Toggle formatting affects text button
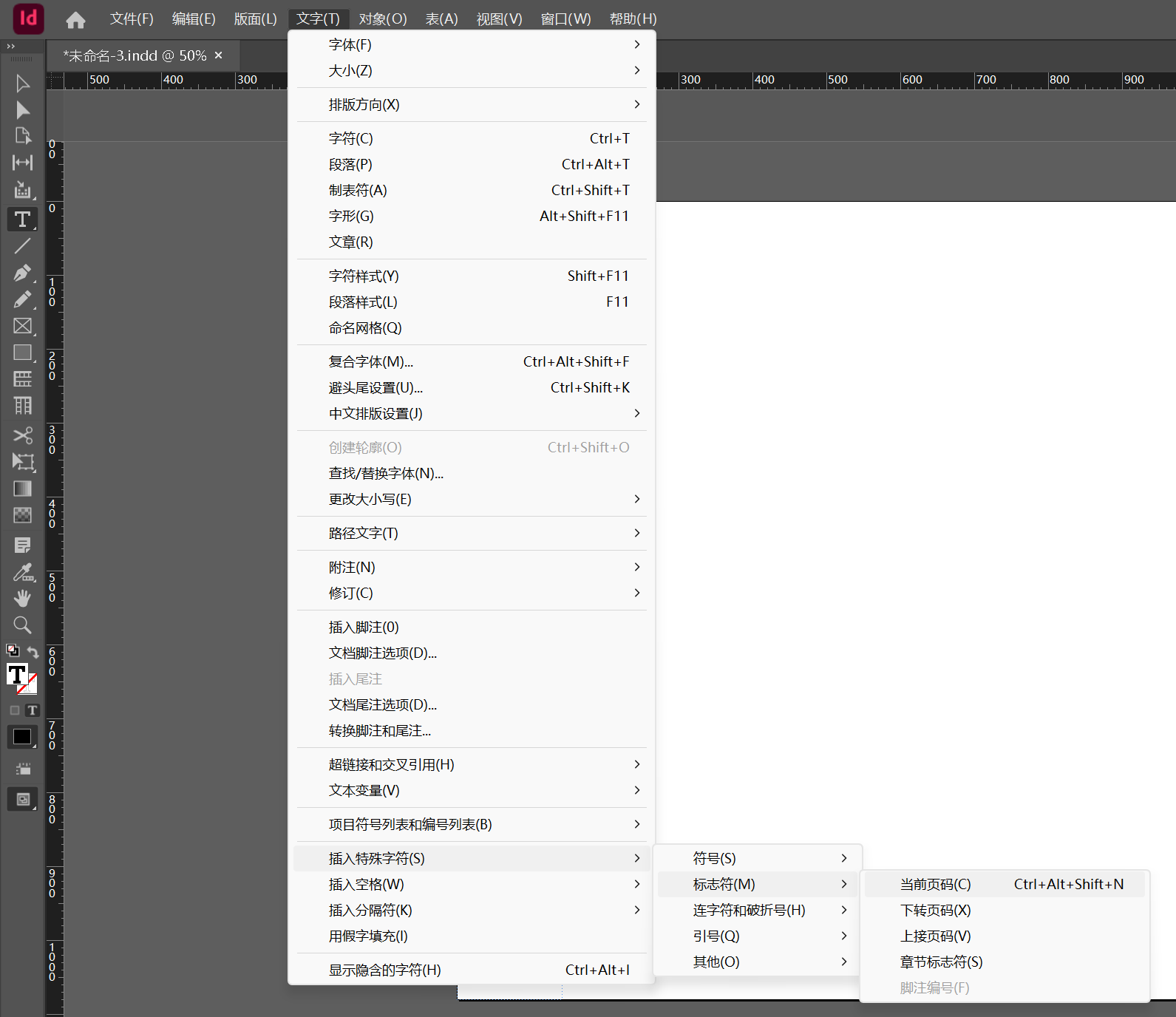The height and width of the screenshot is (1017, 1176). tap(32, 710)
